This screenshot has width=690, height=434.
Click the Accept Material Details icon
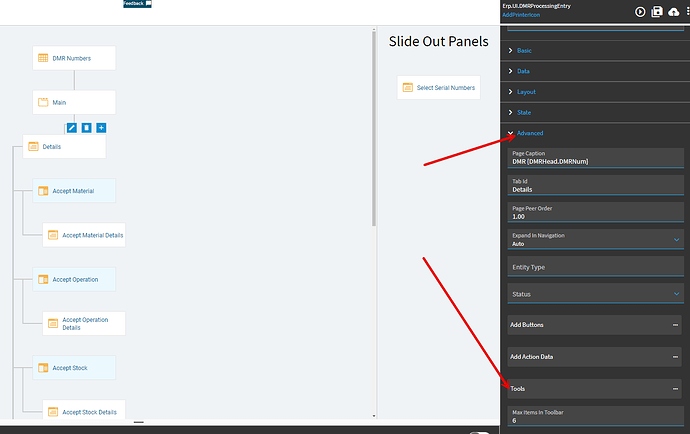53,235
